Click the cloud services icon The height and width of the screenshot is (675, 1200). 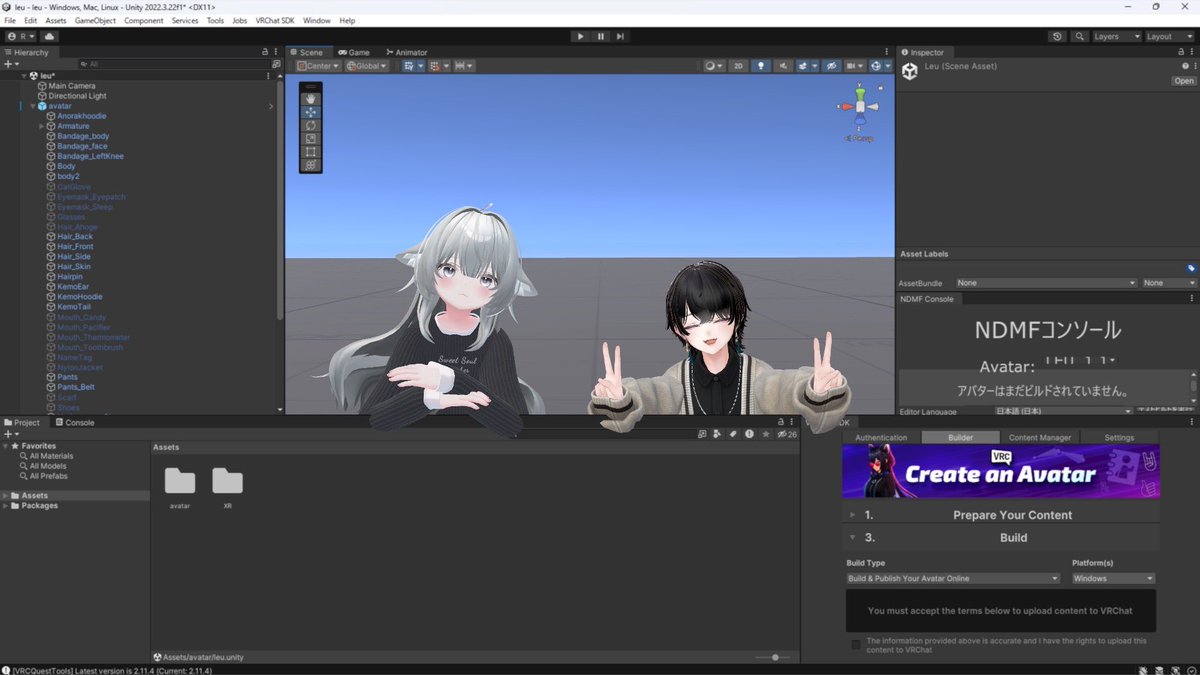tap(50, 36)
